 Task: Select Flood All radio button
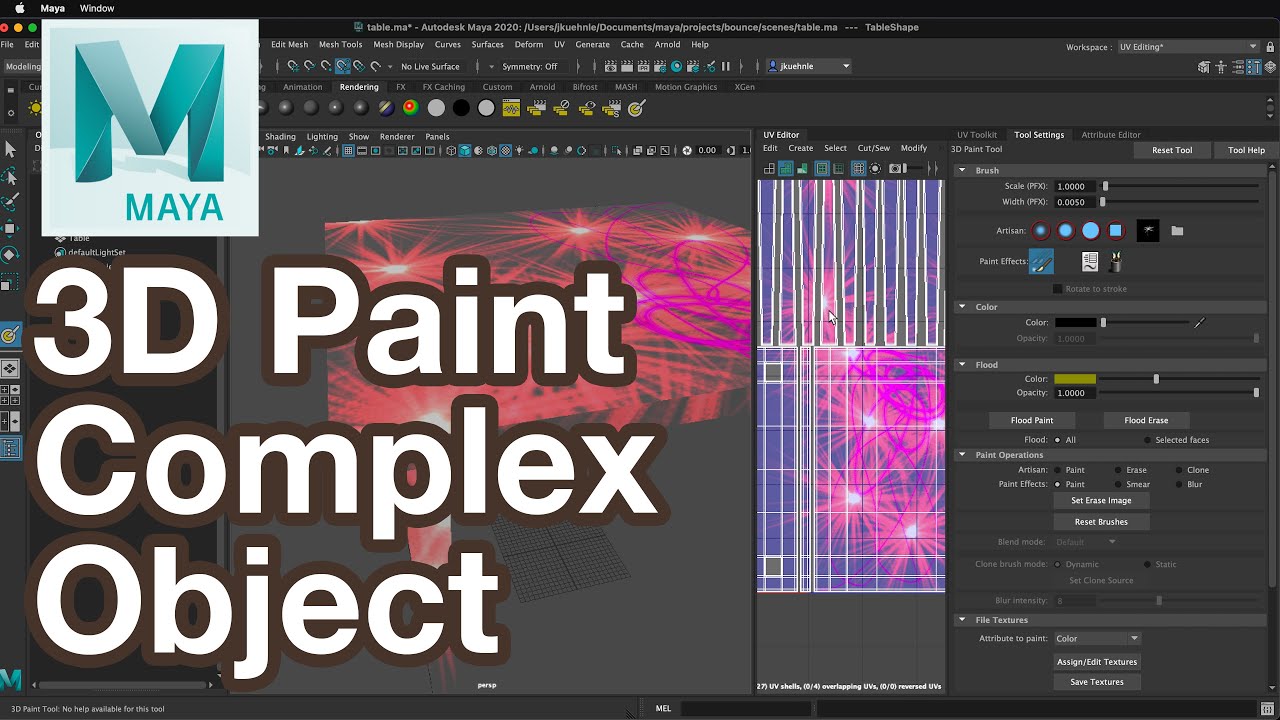(1057, 440)
